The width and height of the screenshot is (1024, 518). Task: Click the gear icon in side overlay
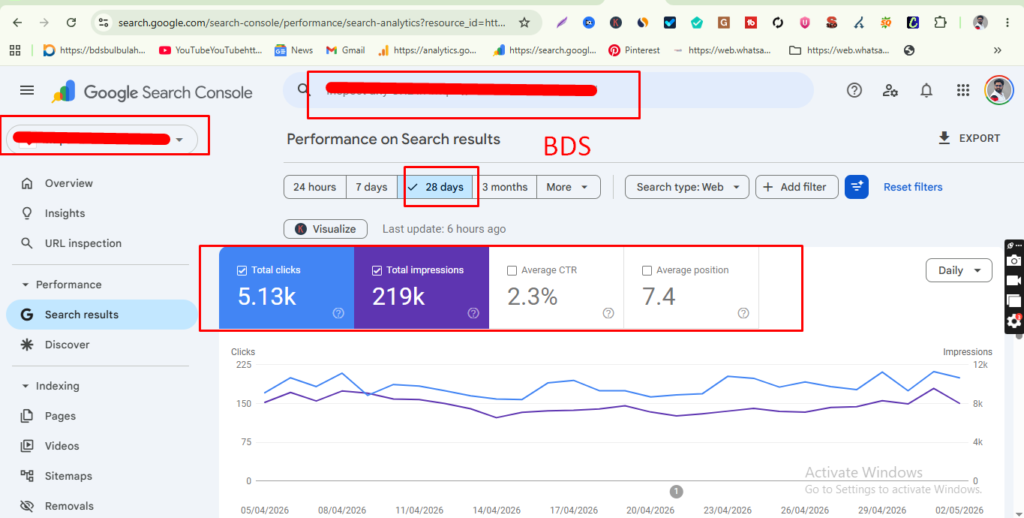[x=1014, y=321]
